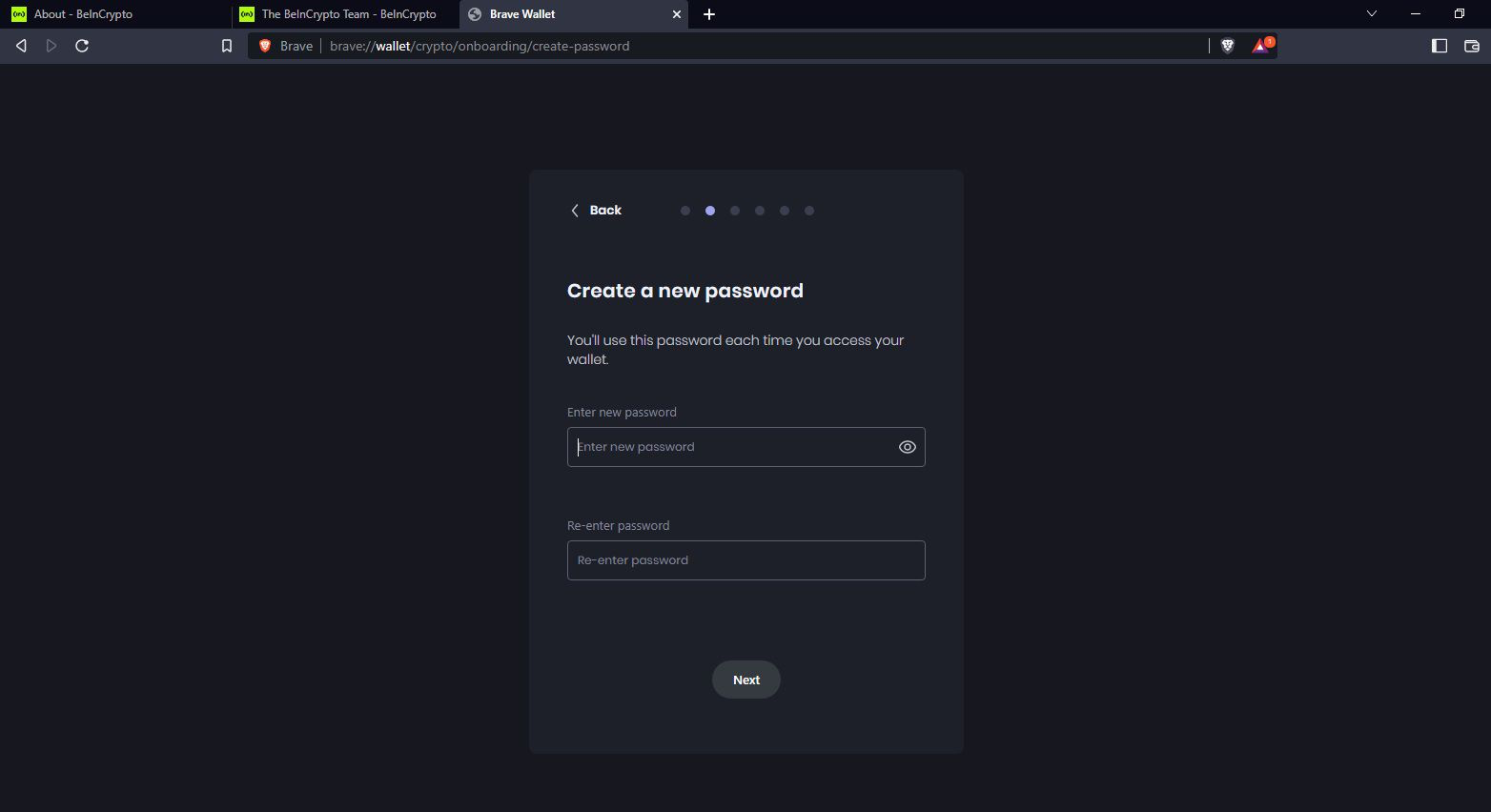Open a new tab with plus icon
The image size is (1491, 812).
pos(708,14)
